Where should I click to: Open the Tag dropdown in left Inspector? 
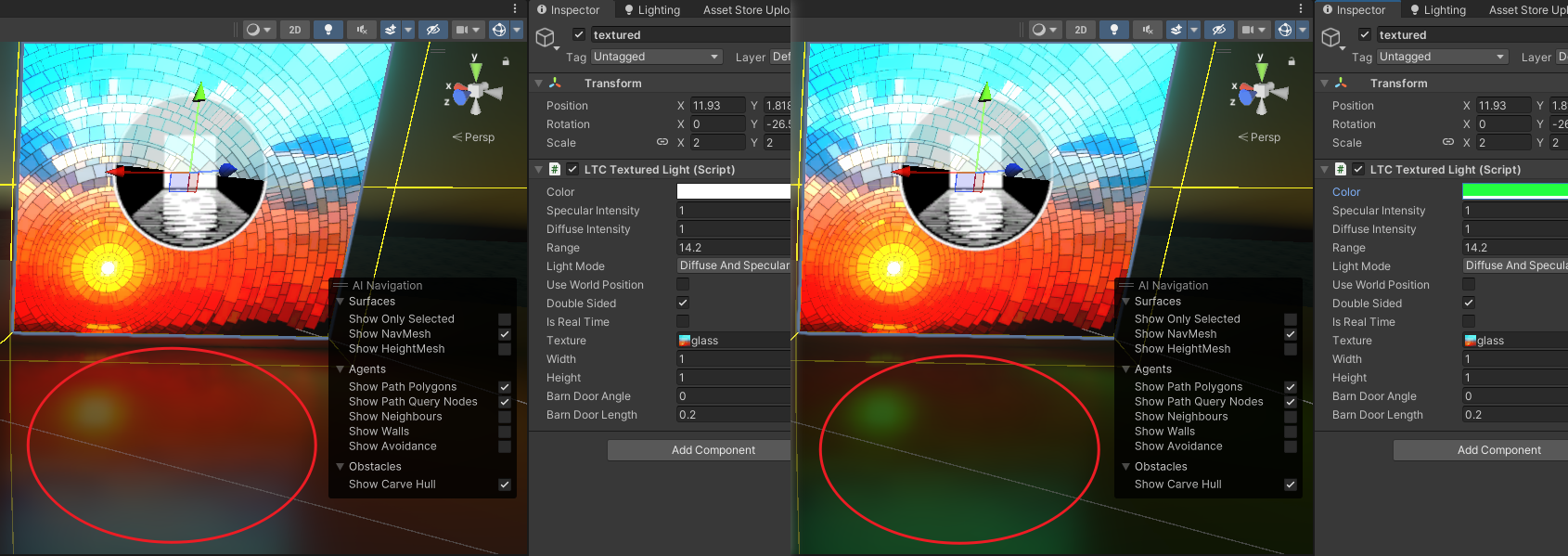point(657,57)
